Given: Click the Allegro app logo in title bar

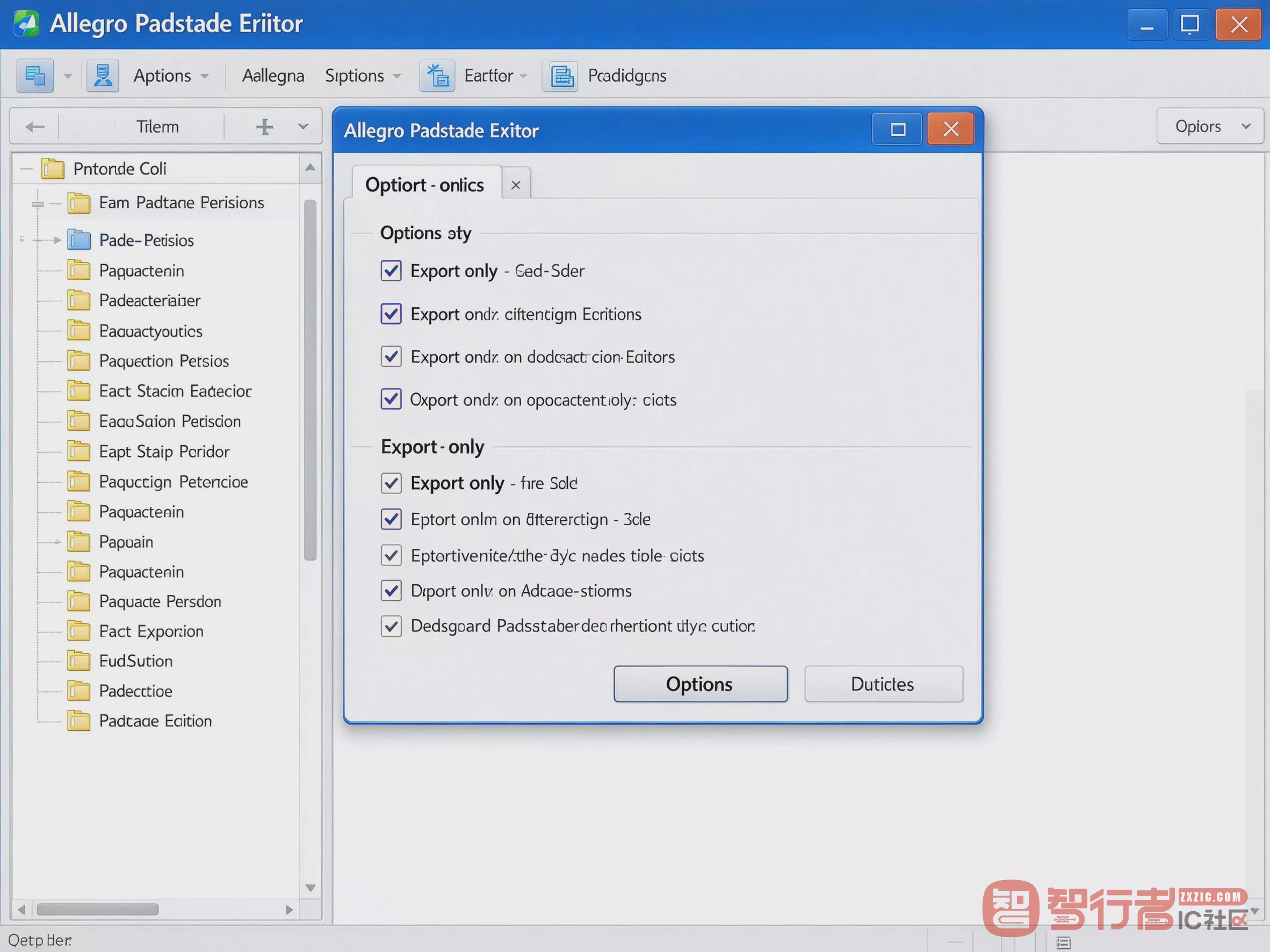Looking at the screenshot, I should 26,24.
